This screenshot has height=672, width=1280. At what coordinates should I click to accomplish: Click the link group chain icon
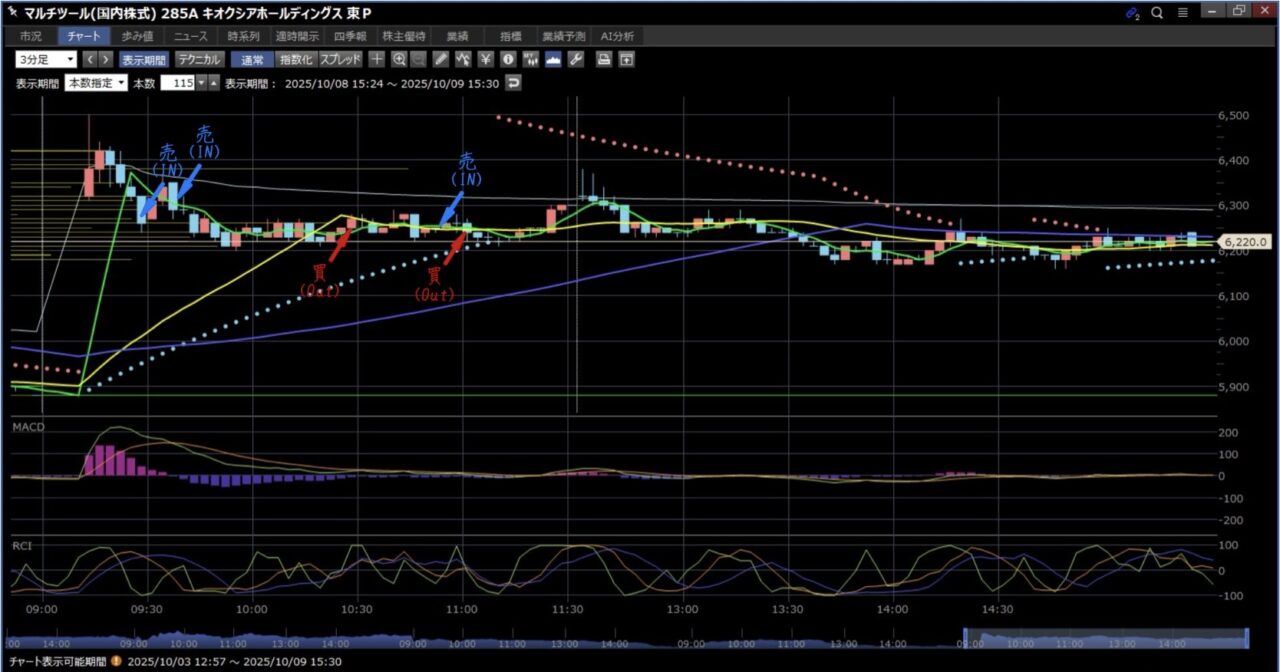pos(1132,12)
